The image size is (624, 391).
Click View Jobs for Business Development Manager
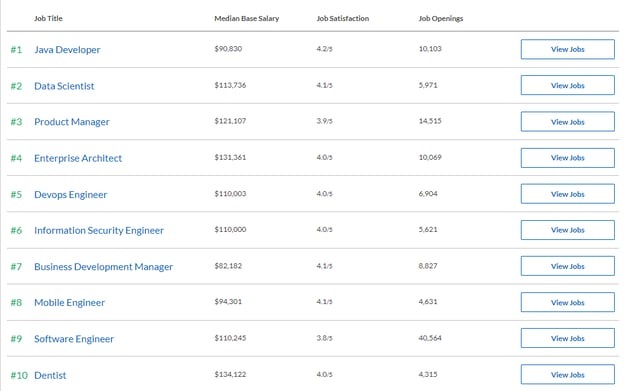coord(567,266)
